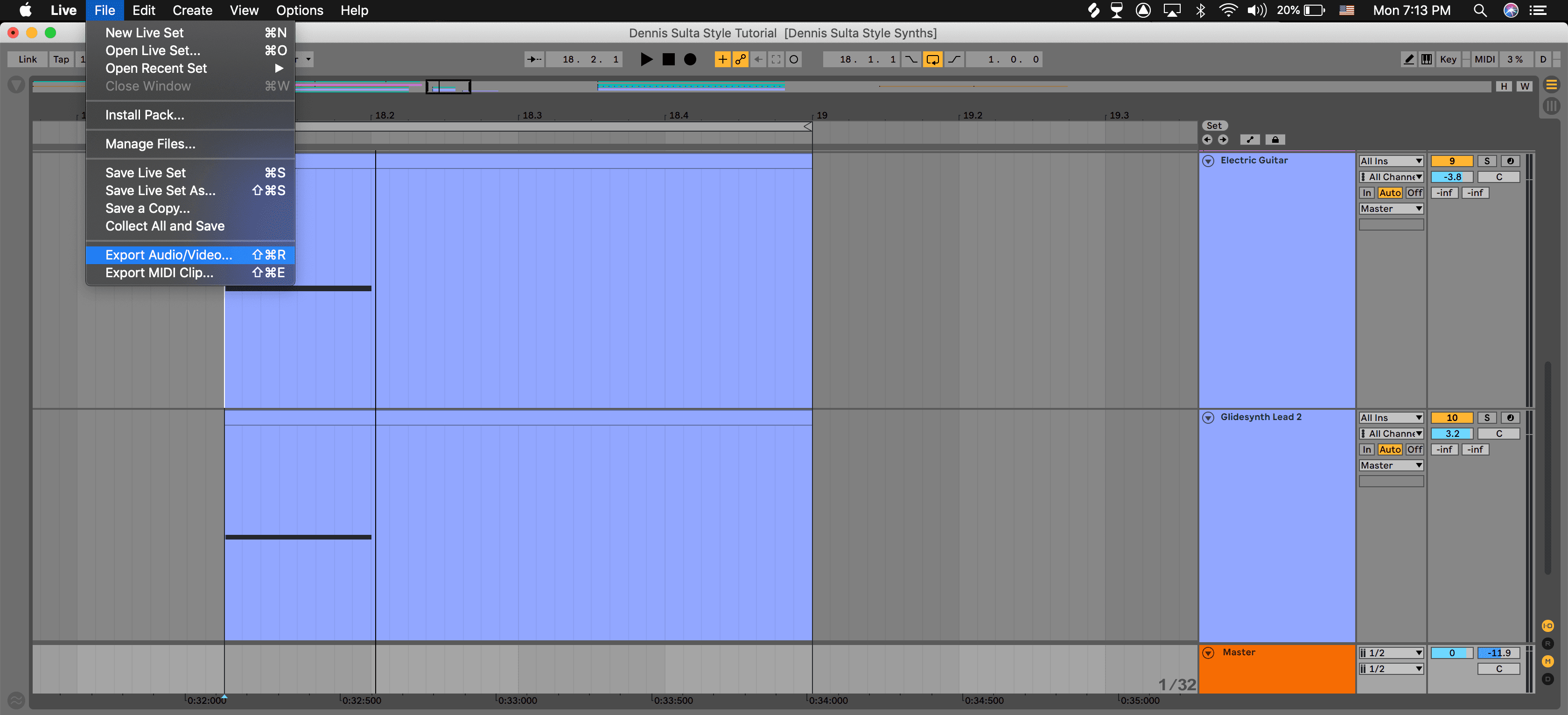This screenshot has height=715, width=1568.
Task: Show the browser with triangle toggle
Action: click(16, 84)
